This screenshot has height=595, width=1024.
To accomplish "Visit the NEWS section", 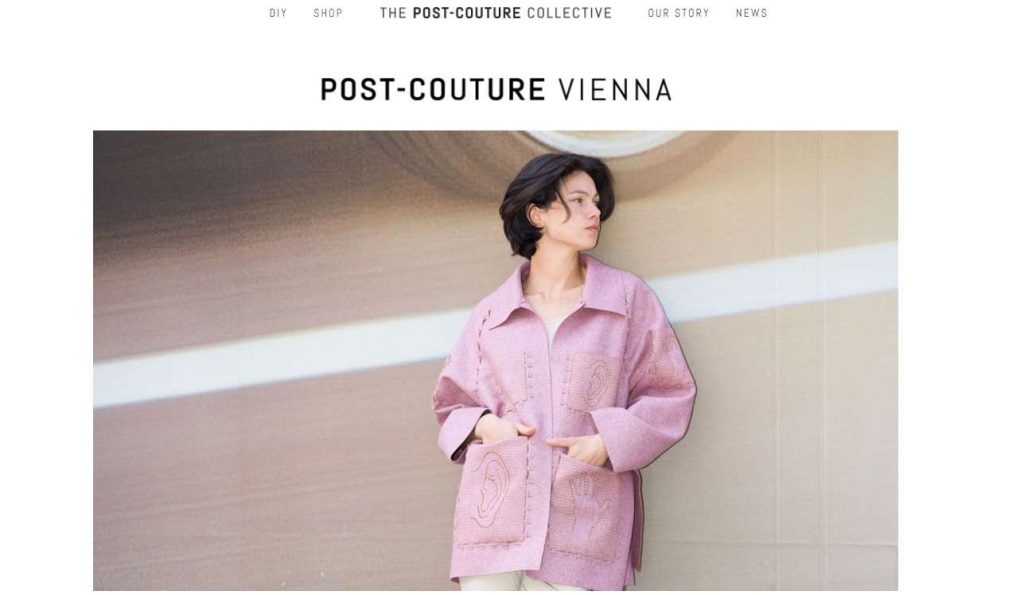I will pyautogui.click(x=752, y=13).
